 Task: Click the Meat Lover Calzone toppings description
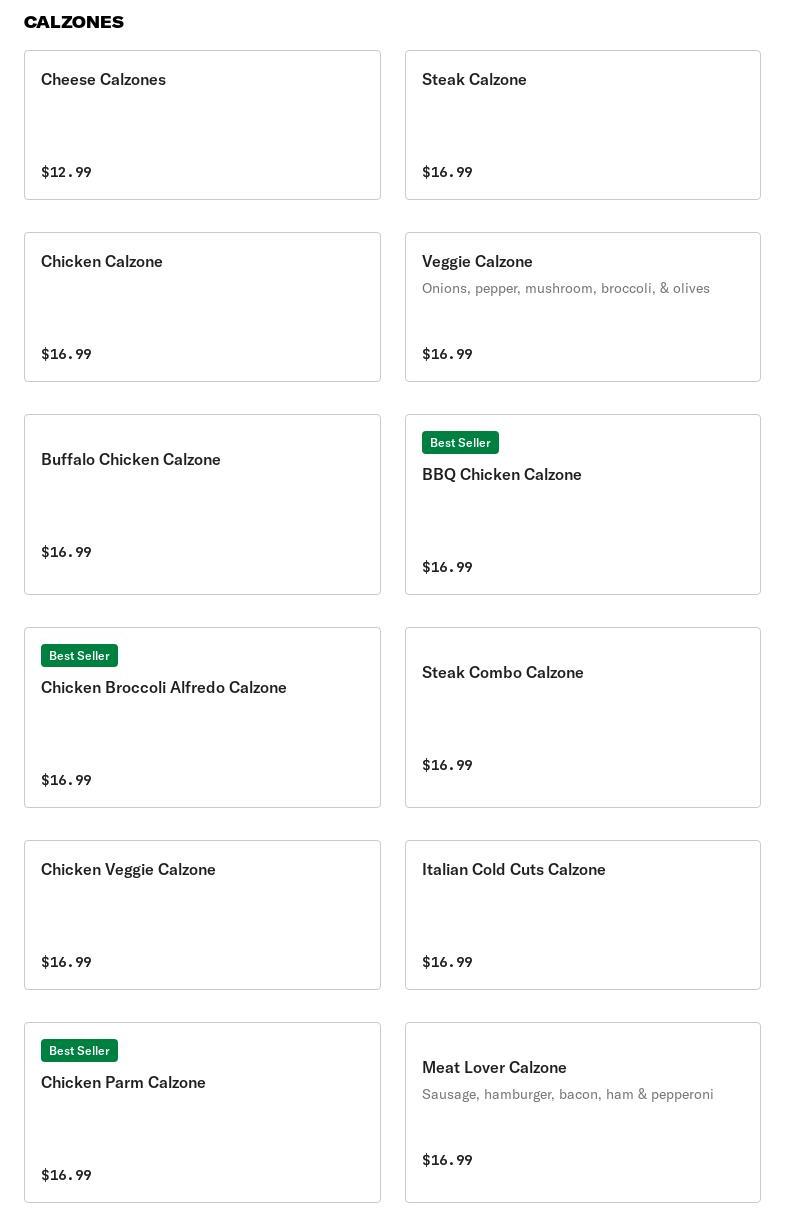click(568, 1094)
